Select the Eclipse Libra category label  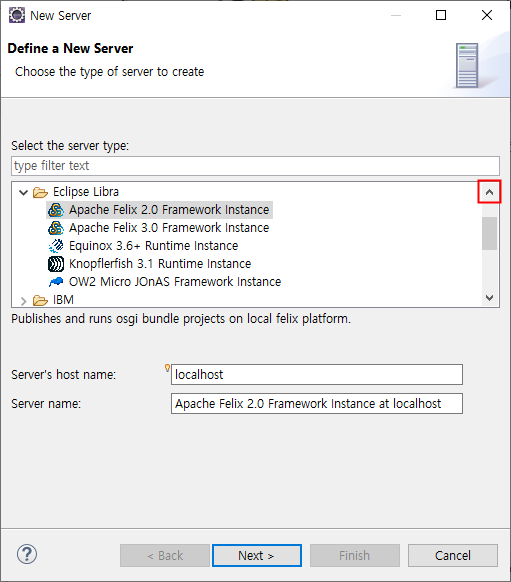coord(86,192)
